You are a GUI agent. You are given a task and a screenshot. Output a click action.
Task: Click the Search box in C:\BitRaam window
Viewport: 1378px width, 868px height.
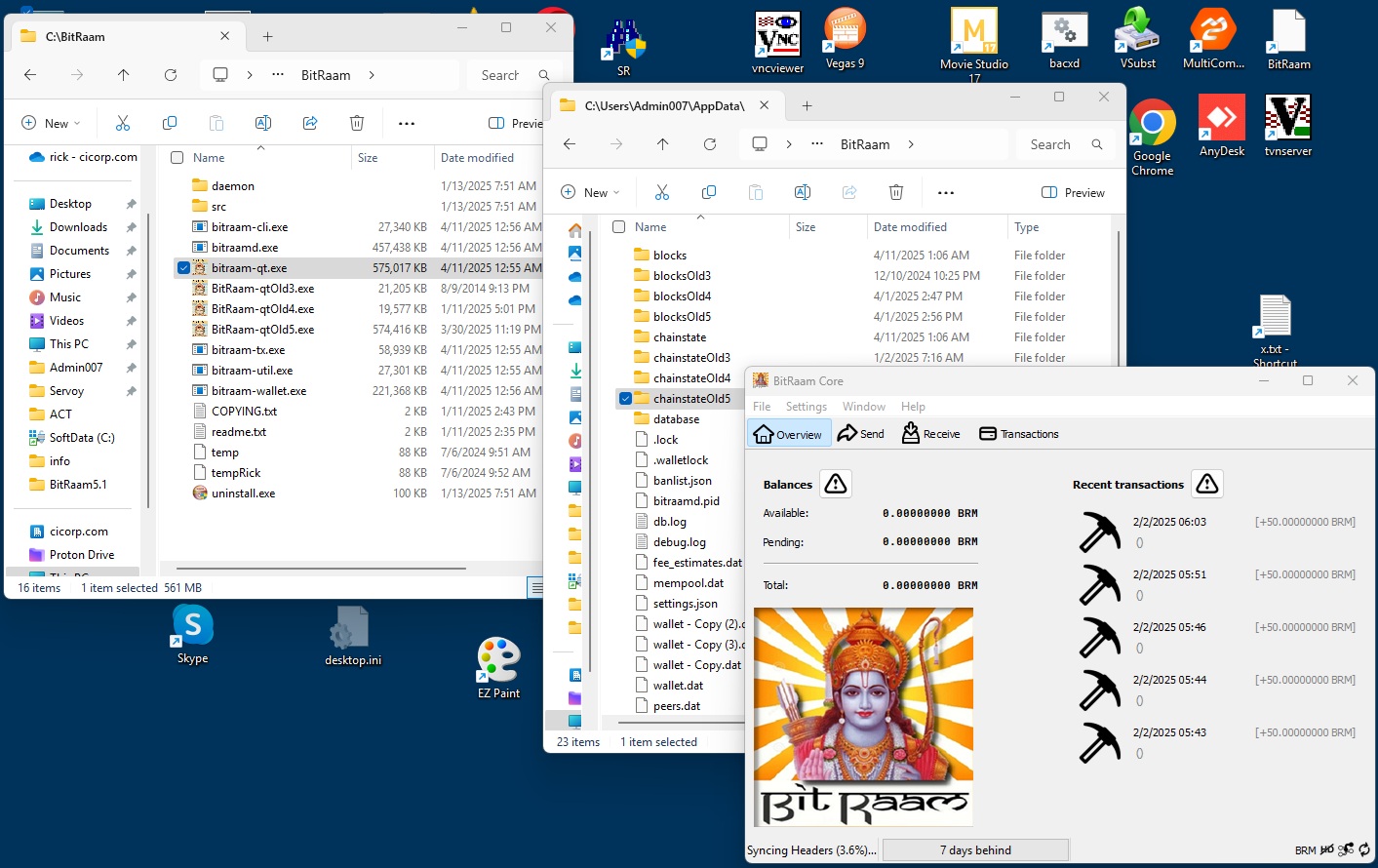pos(514,75)
